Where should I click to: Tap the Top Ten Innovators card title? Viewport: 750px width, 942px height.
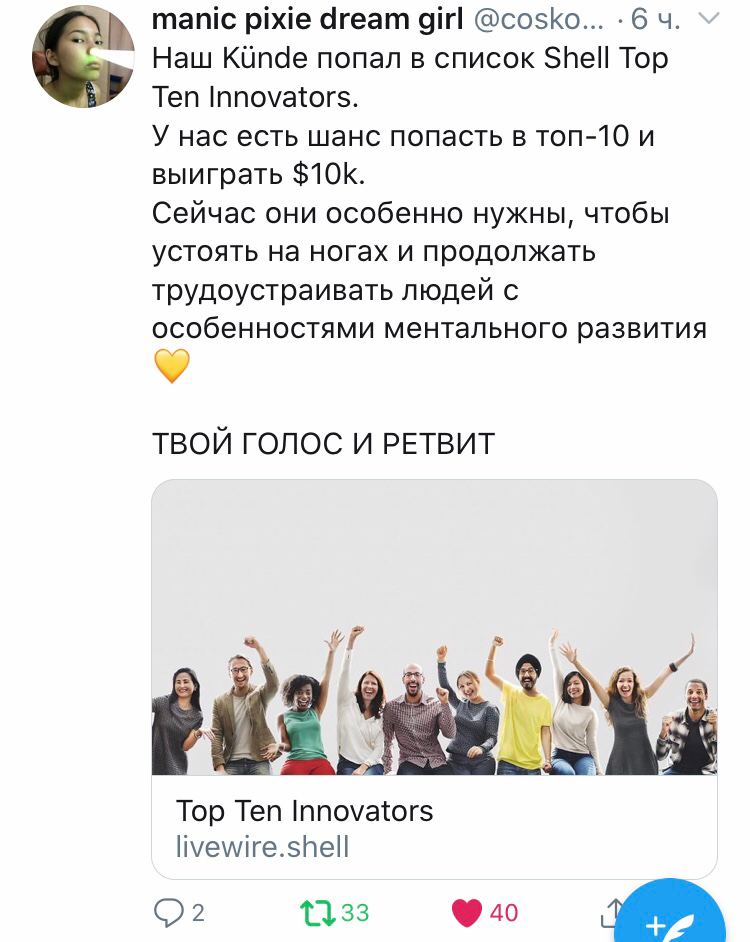tap(304, 810)
